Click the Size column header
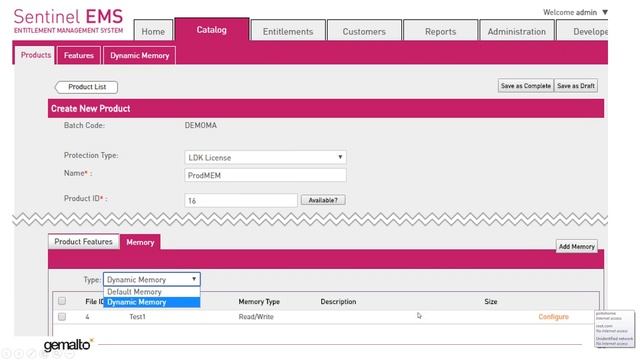The width and height of the screenshot is (640, 360). [x=491, y=302]
